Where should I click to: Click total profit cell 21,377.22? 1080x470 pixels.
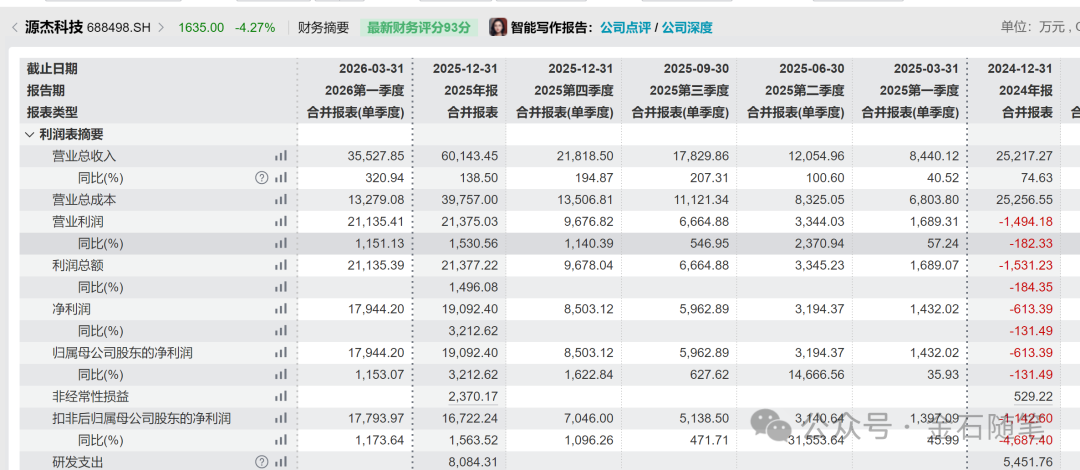pos(469,265)
